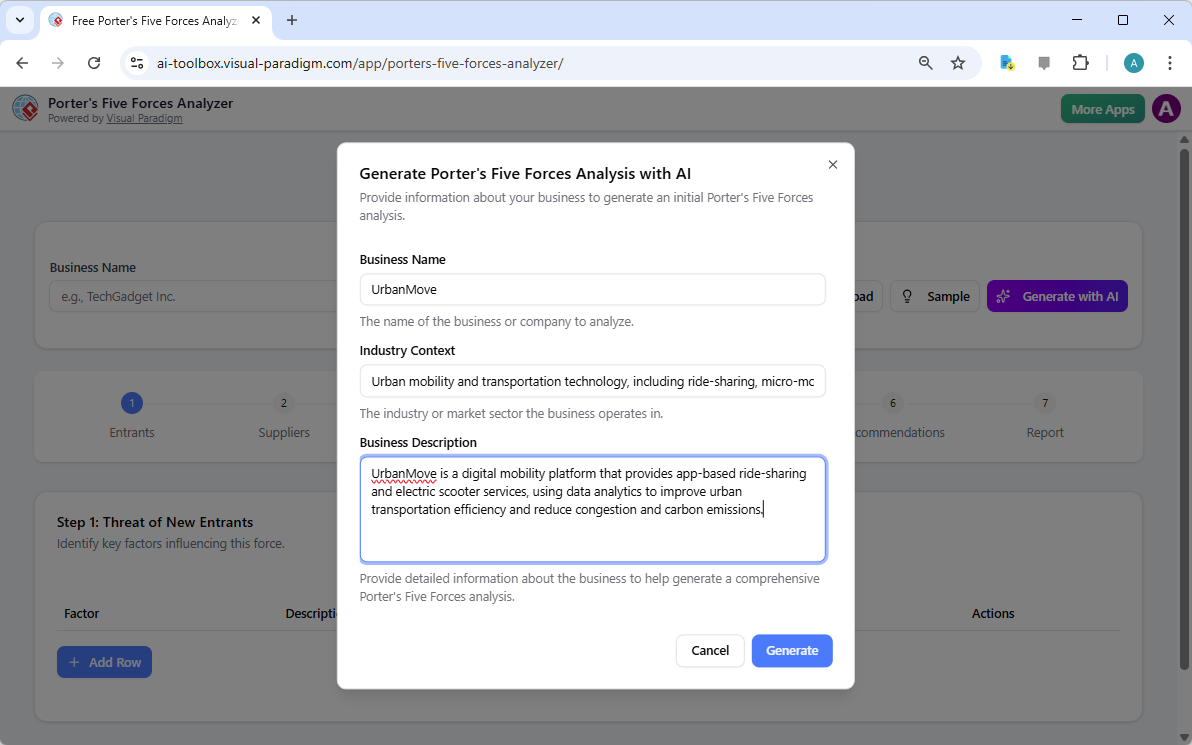Click the Generate with AI sparkle icon
This screenshot has width=1192, height=745.
pyautogui.click(x=1004, y=296)
